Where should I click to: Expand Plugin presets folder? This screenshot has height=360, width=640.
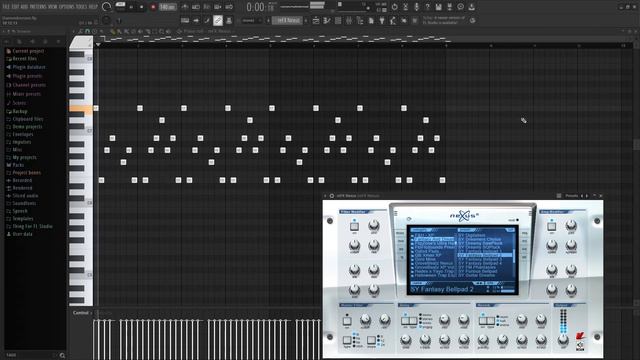click(27, 76)
